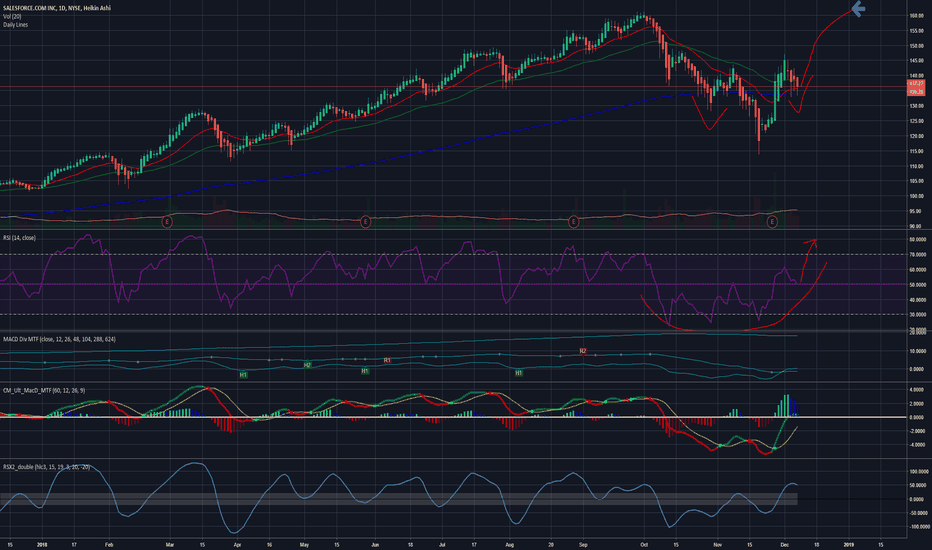Click the earnings E marker before March
The width and height of the screenshot is (932, 550).
tap(167, 222)
